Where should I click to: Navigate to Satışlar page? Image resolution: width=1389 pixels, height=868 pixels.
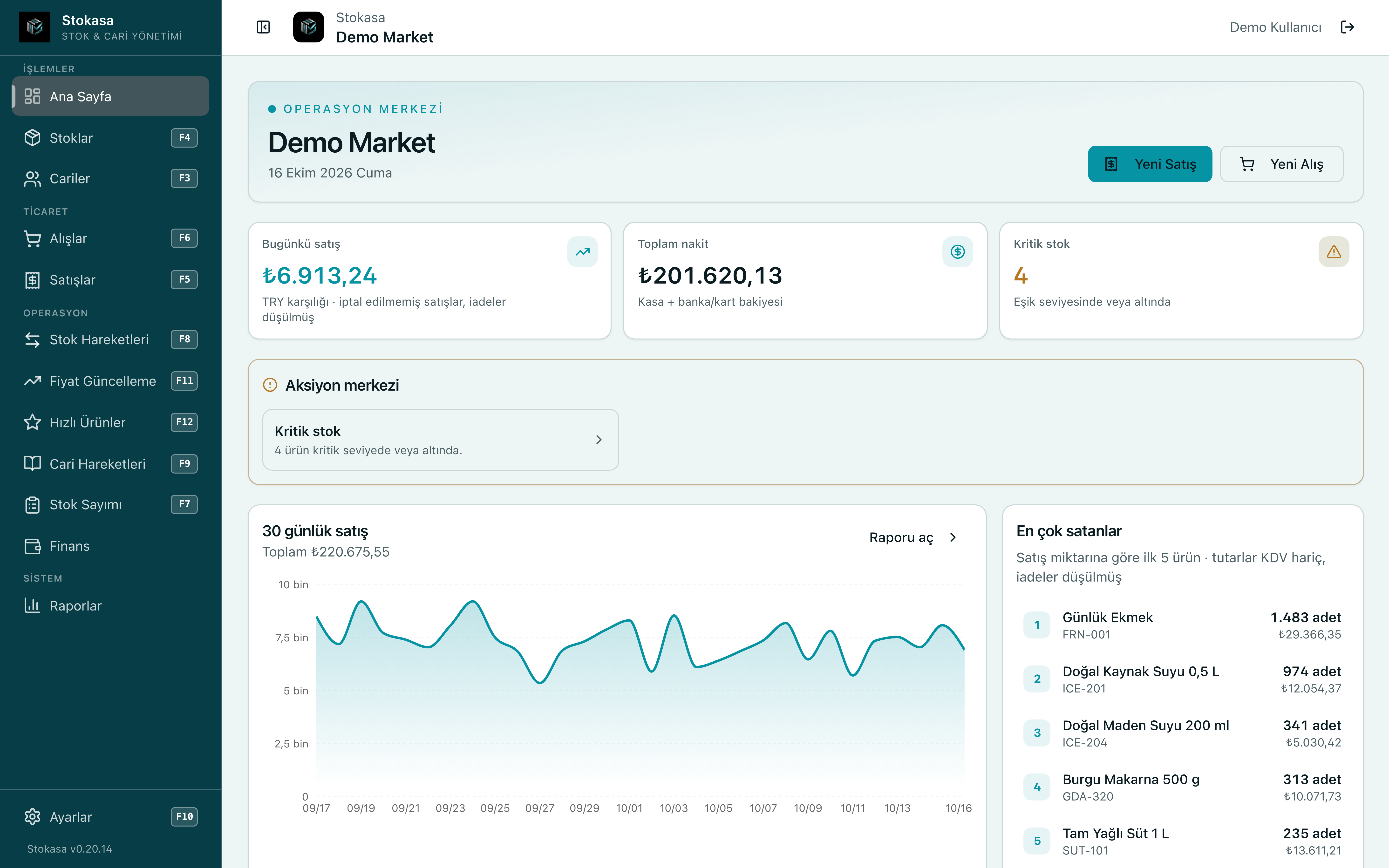110,280
